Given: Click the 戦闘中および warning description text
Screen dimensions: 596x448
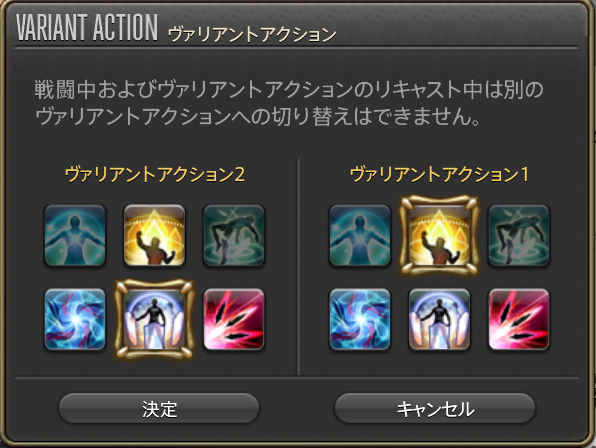Looking at the screenshot, I should point(289,103).
